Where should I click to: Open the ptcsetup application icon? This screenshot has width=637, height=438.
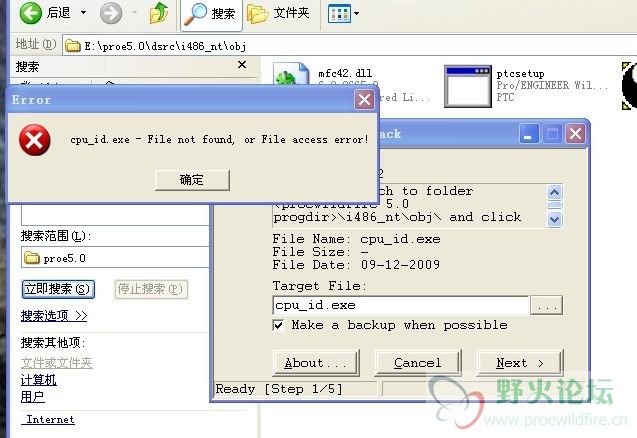tap(468, 86)
